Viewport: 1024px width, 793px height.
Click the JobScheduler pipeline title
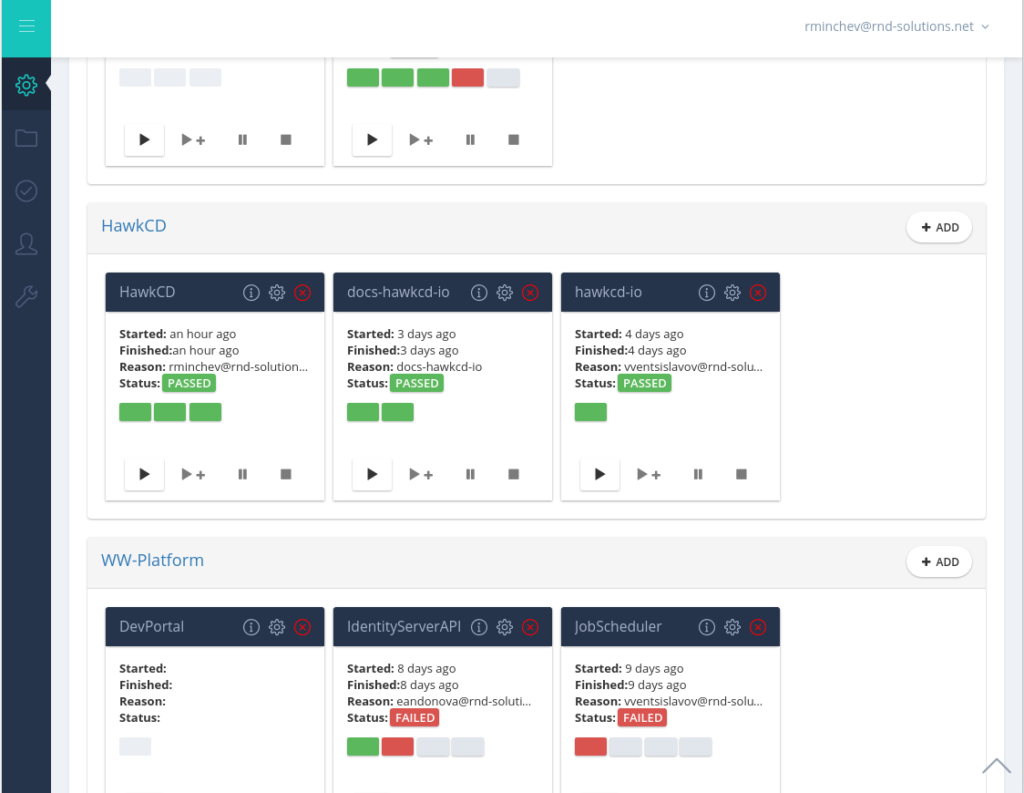[x=618, y=626]
